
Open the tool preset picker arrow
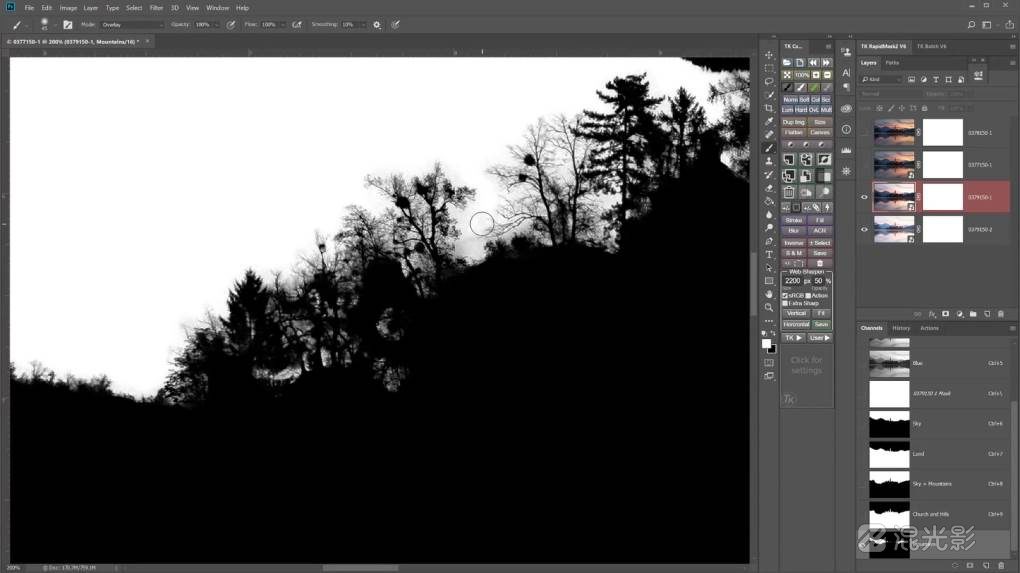pos(28,25)
